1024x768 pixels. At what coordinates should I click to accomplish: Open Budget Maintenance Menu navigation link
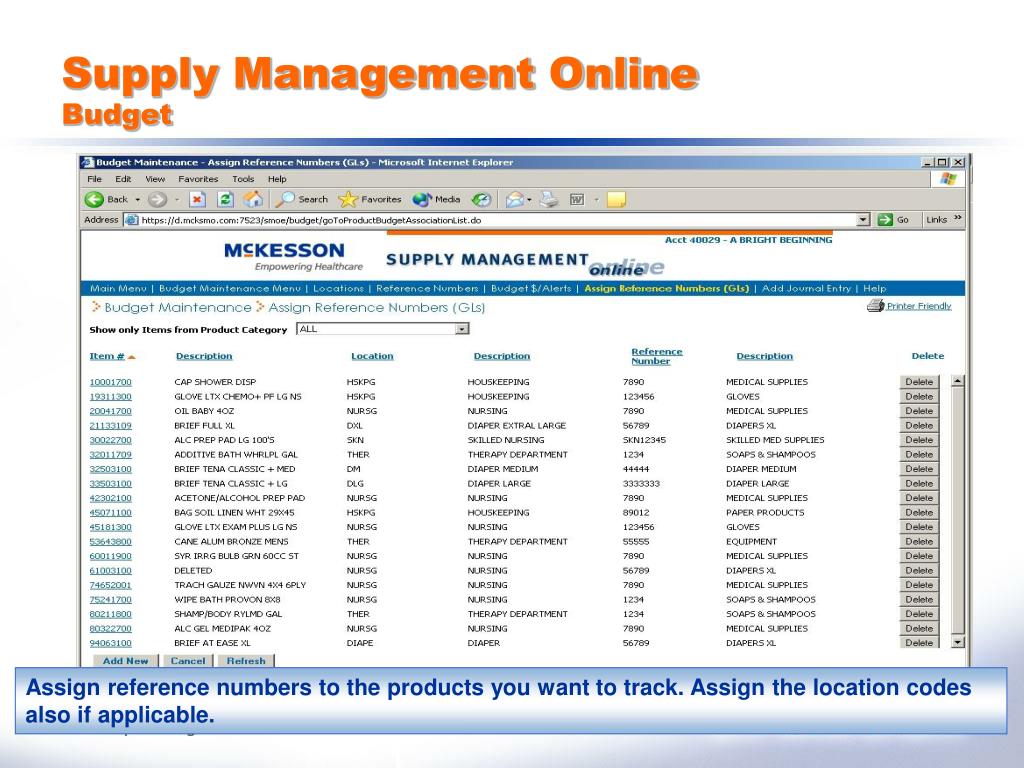(x=230, y=289)
